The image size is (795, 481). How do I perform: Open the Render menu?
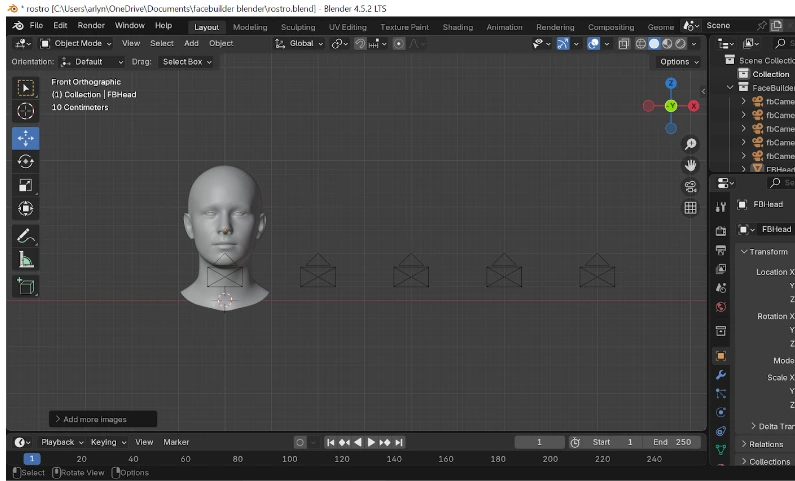point(91,25)
